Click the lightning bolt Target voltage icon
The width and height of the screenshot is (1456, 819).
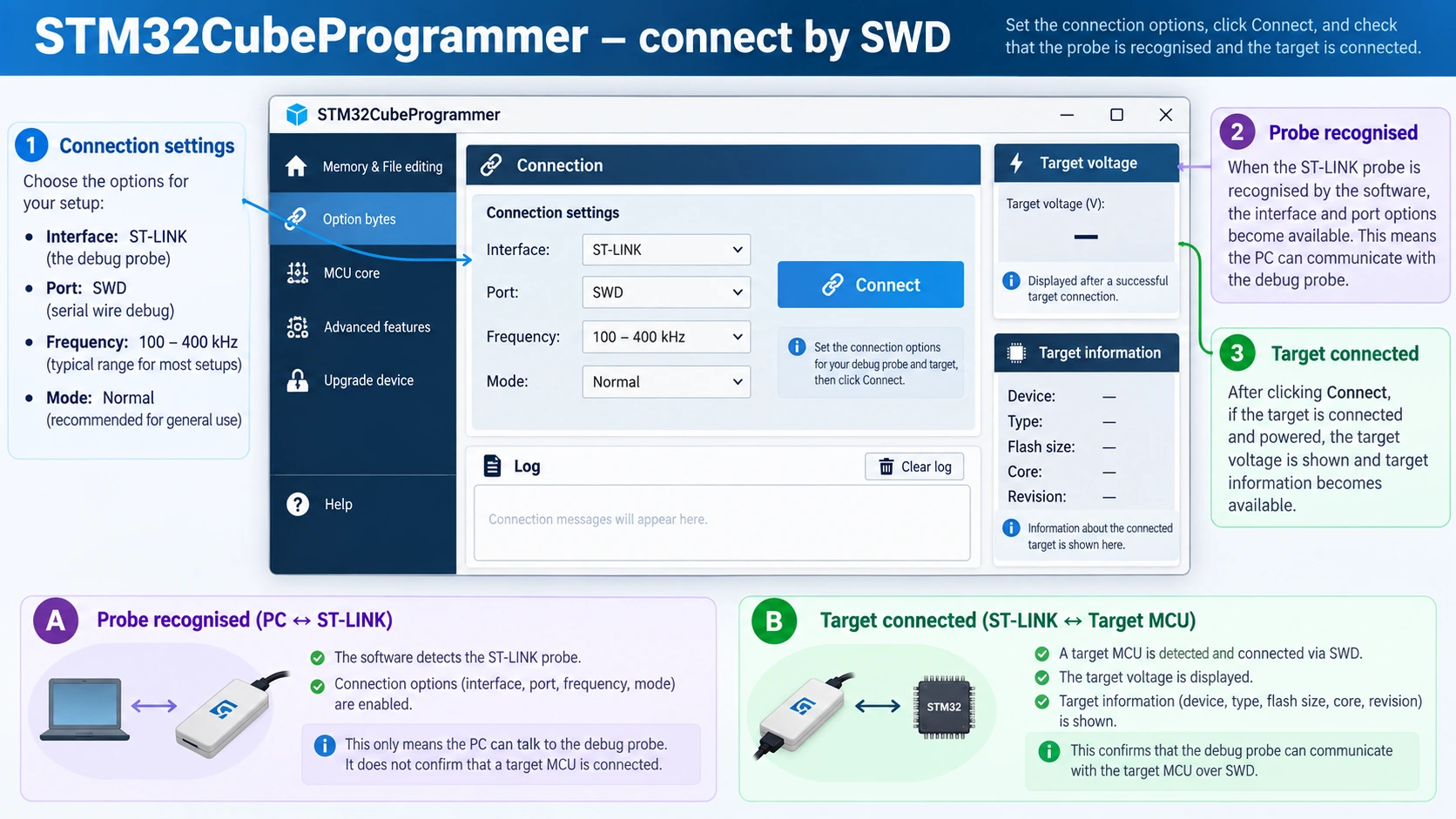pyautogui.click(x=1016, y=163)
